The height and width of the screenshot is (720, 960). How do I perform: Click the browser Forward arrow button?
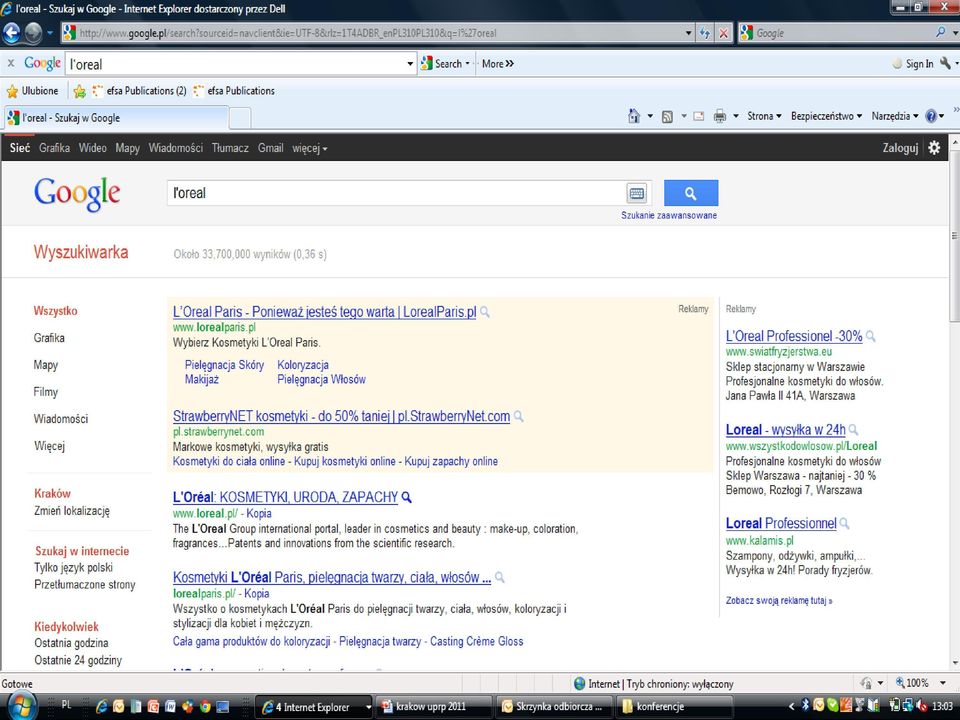[32, 33]
